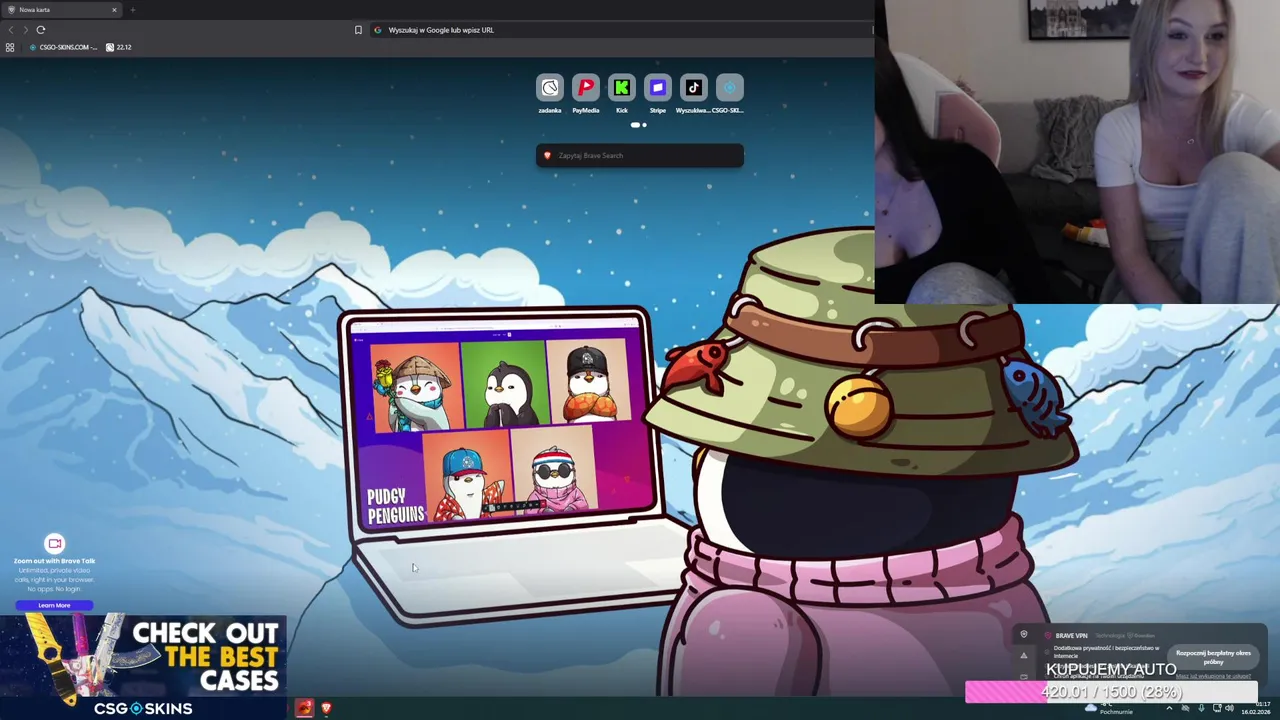Open the taskbar clock showing 16.02.2026

(1256, 709)
